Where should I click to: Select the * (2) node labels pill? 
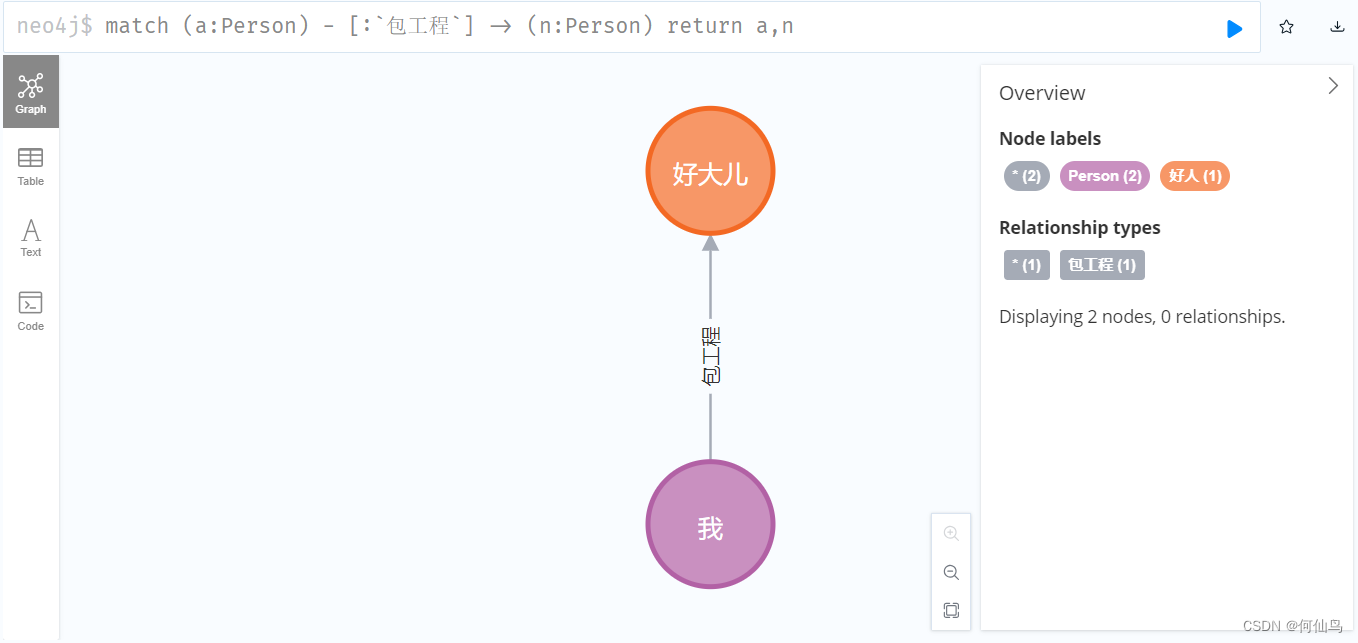1026,176
